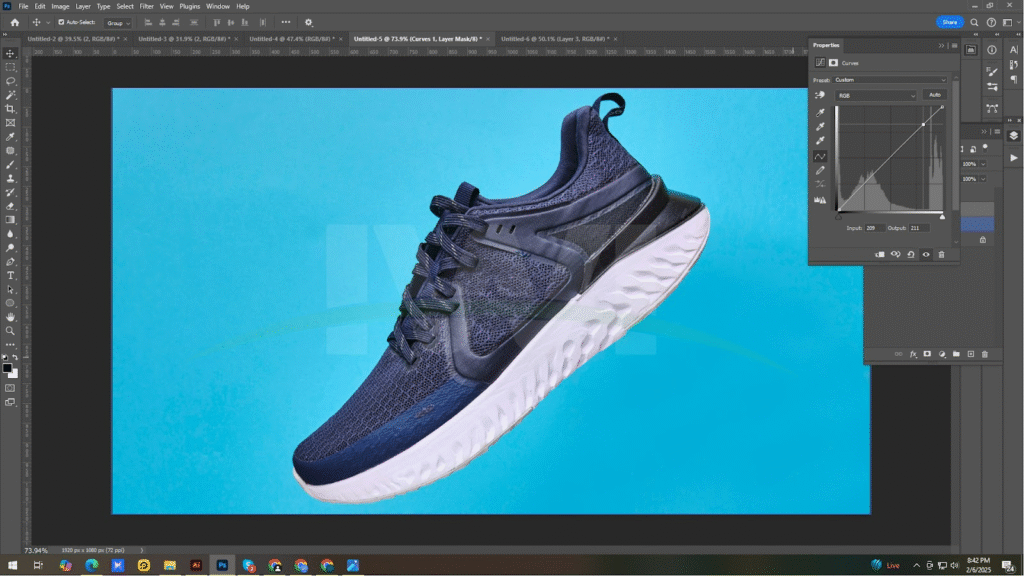
Task: Click the Curves Input value field
Action: pos(874,228)
